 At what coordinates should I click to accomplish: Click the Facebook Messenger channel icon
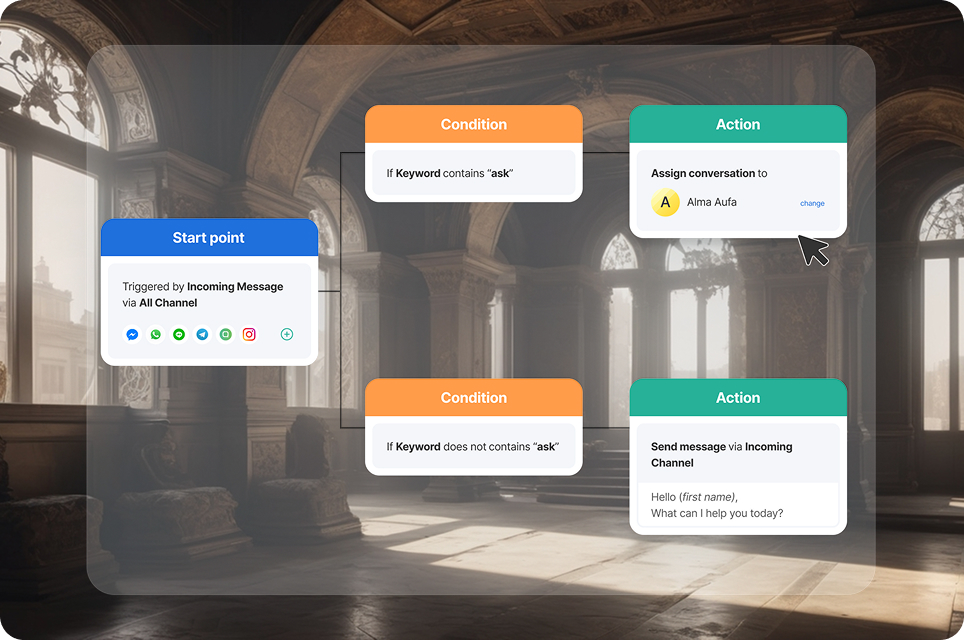[x=132, y=335]
